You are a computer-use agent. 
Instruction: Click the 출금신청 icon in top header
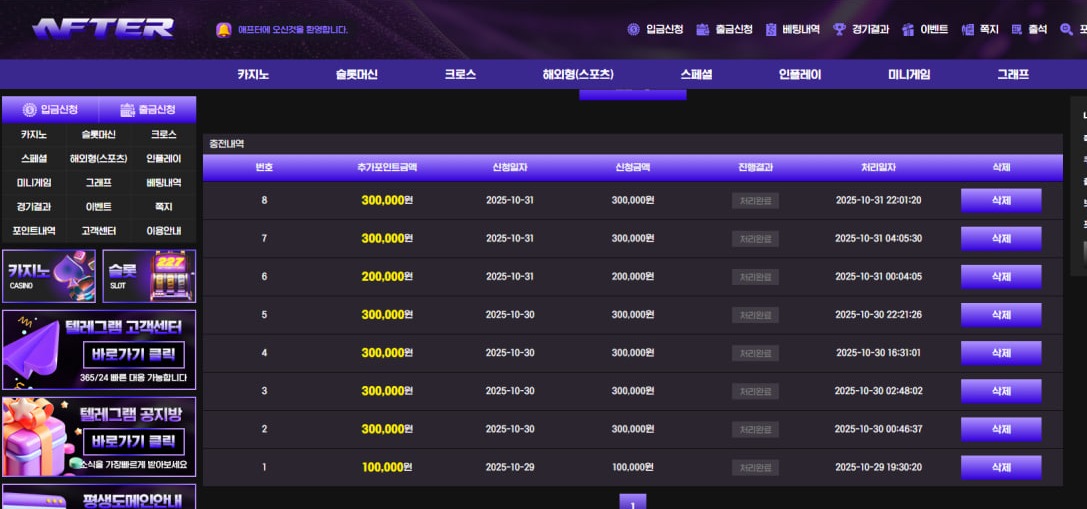(x=703, y=30)
